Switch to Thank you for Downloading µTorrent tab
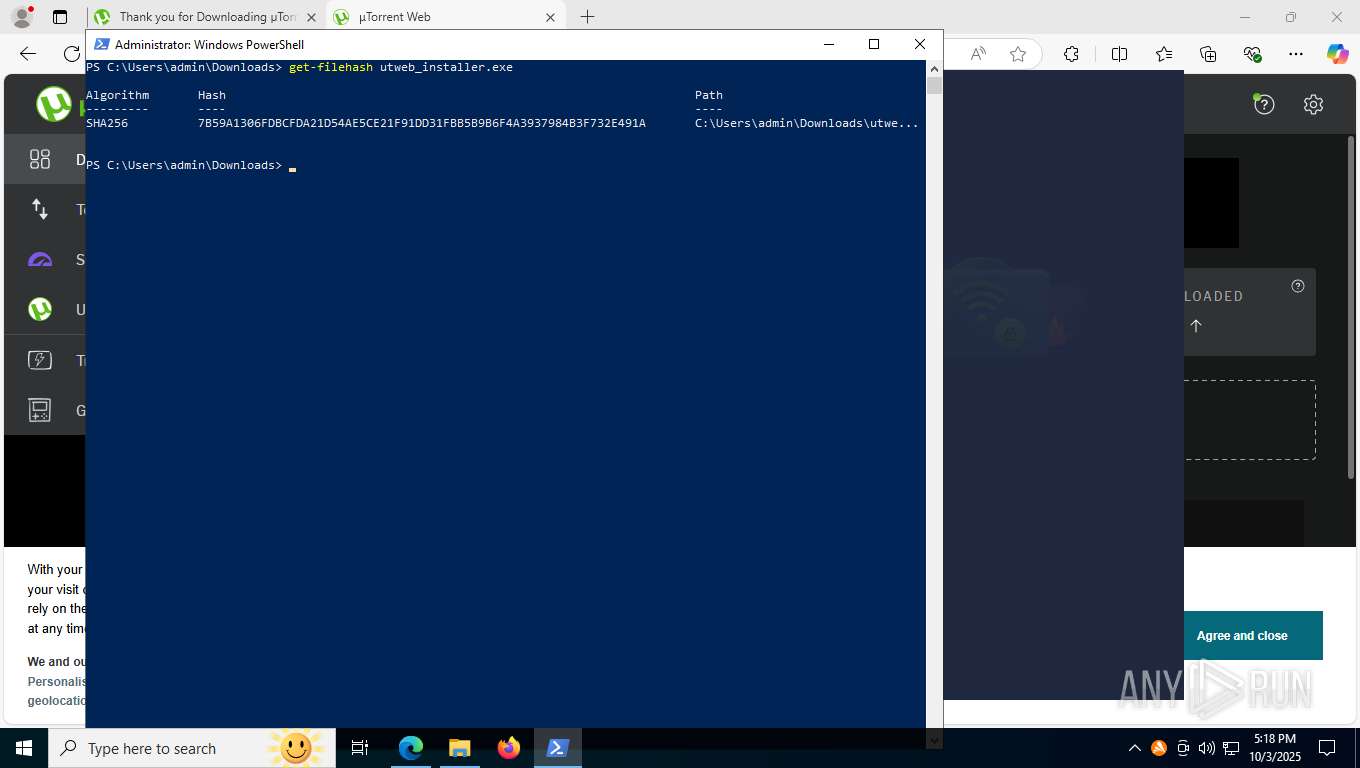 [x=207, y=17]
